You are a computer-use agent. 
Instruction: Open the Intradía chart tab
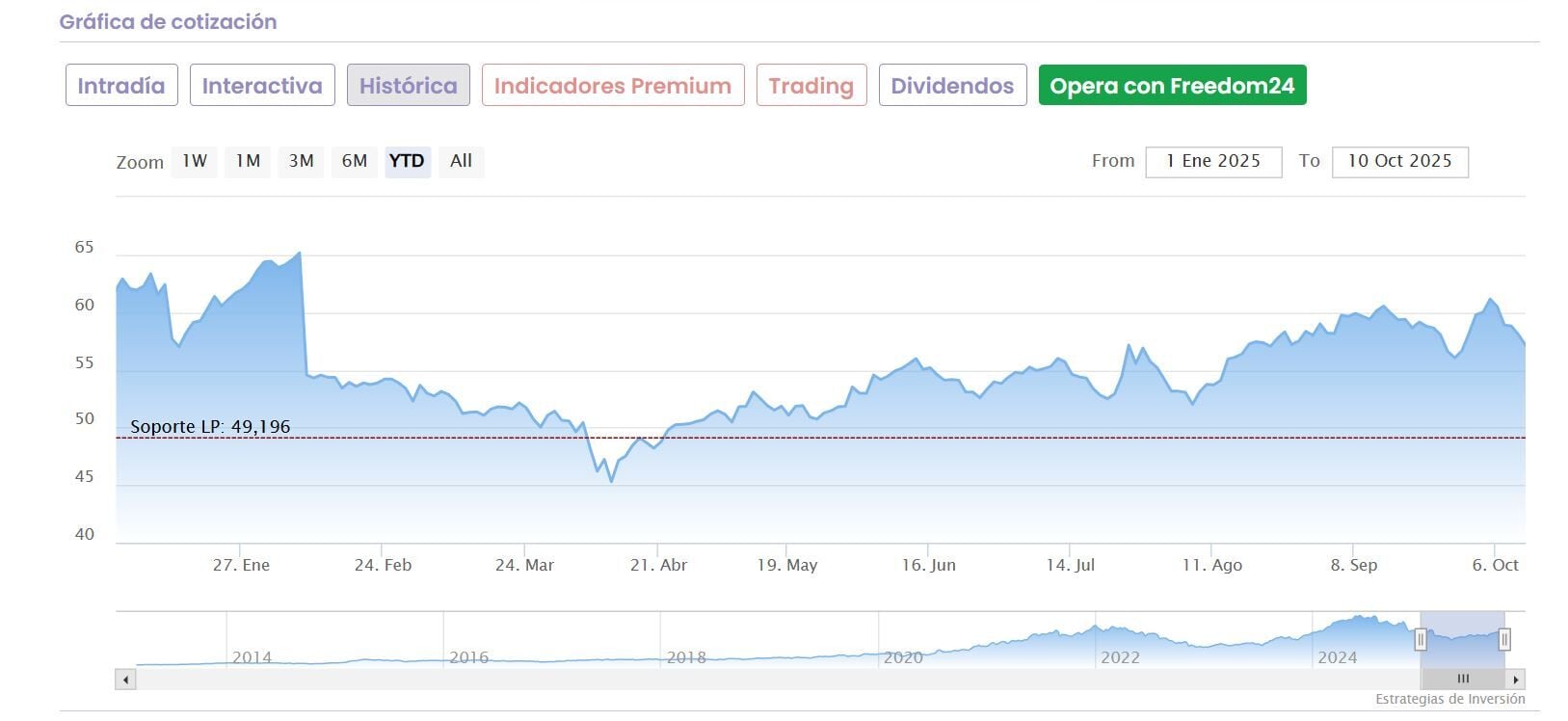[x=121, y=86]
